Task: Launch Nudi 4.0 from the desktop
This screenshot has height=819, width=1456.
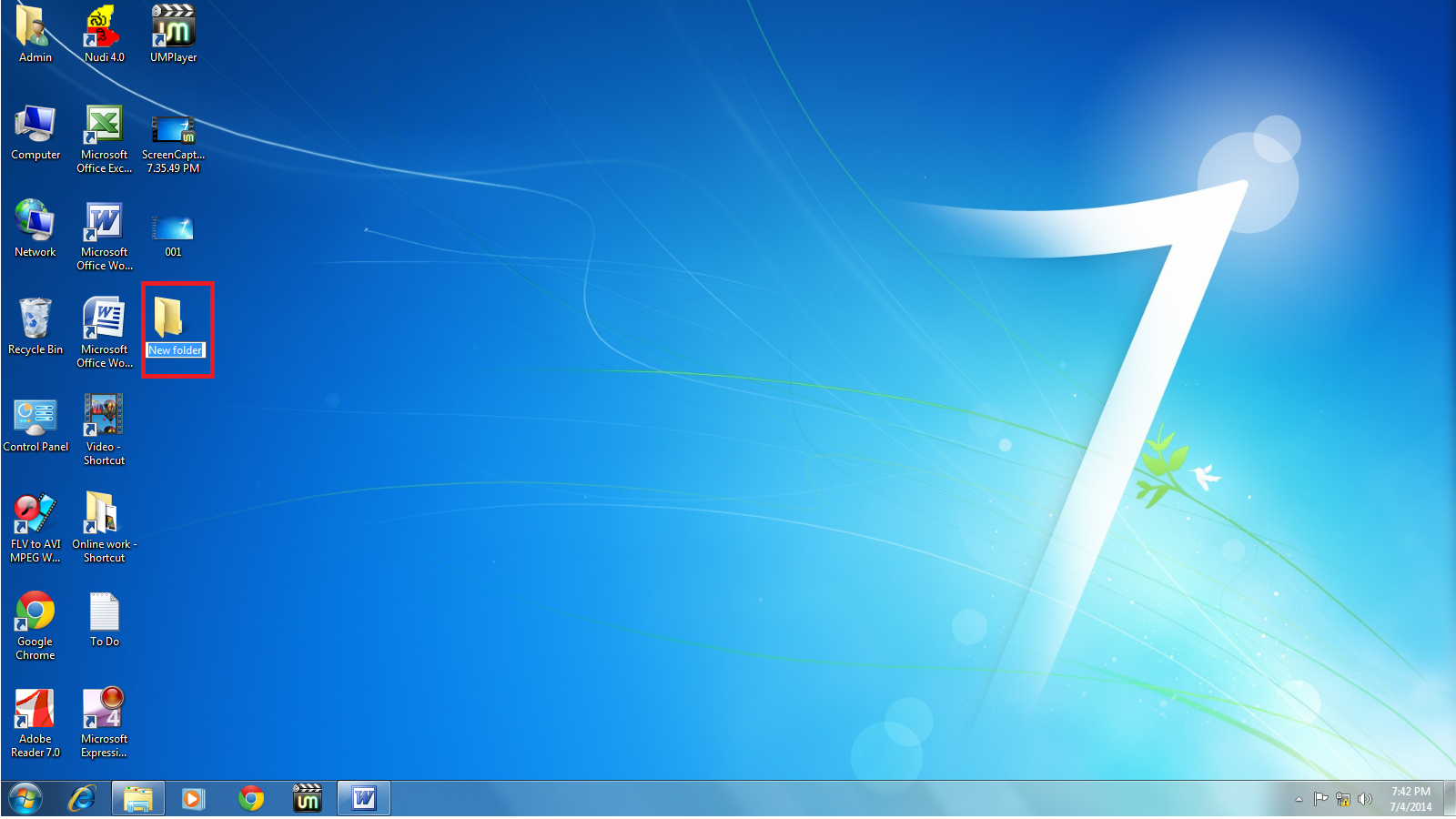Action: coord(103,29)
